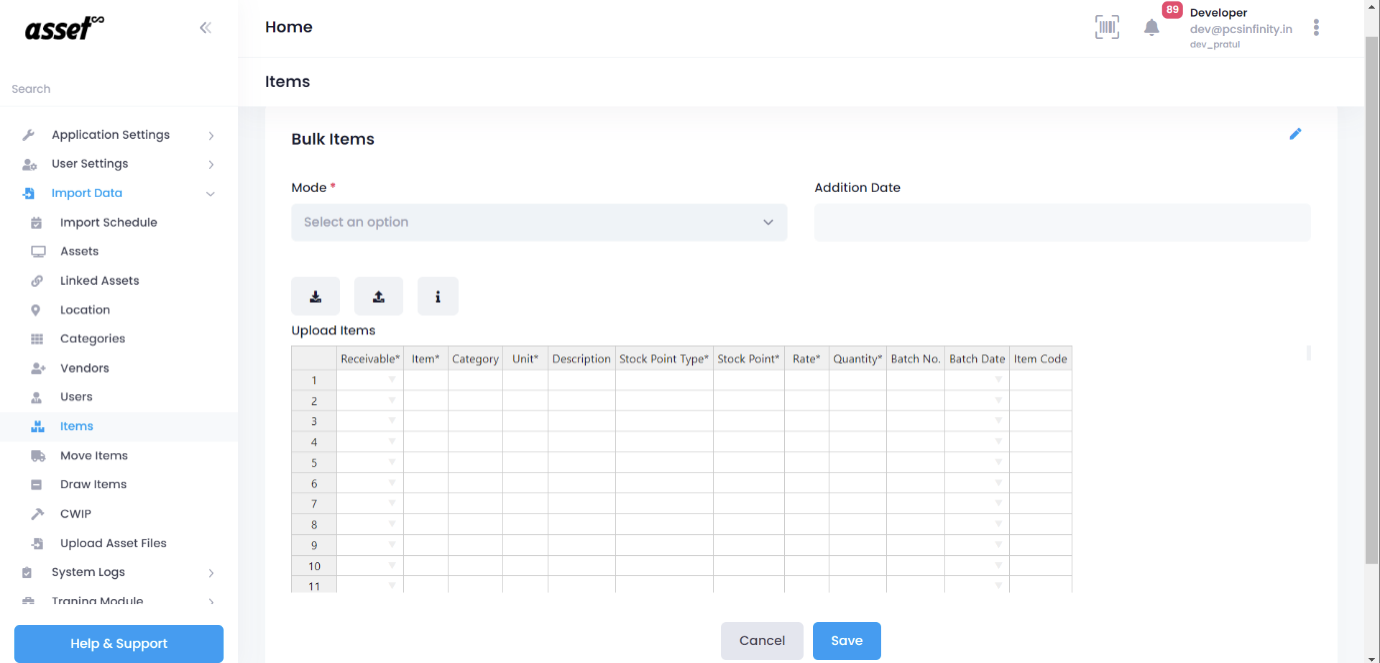Open the three-dot profile menu
This screenshot has width=1380, height=663.
1316,27
